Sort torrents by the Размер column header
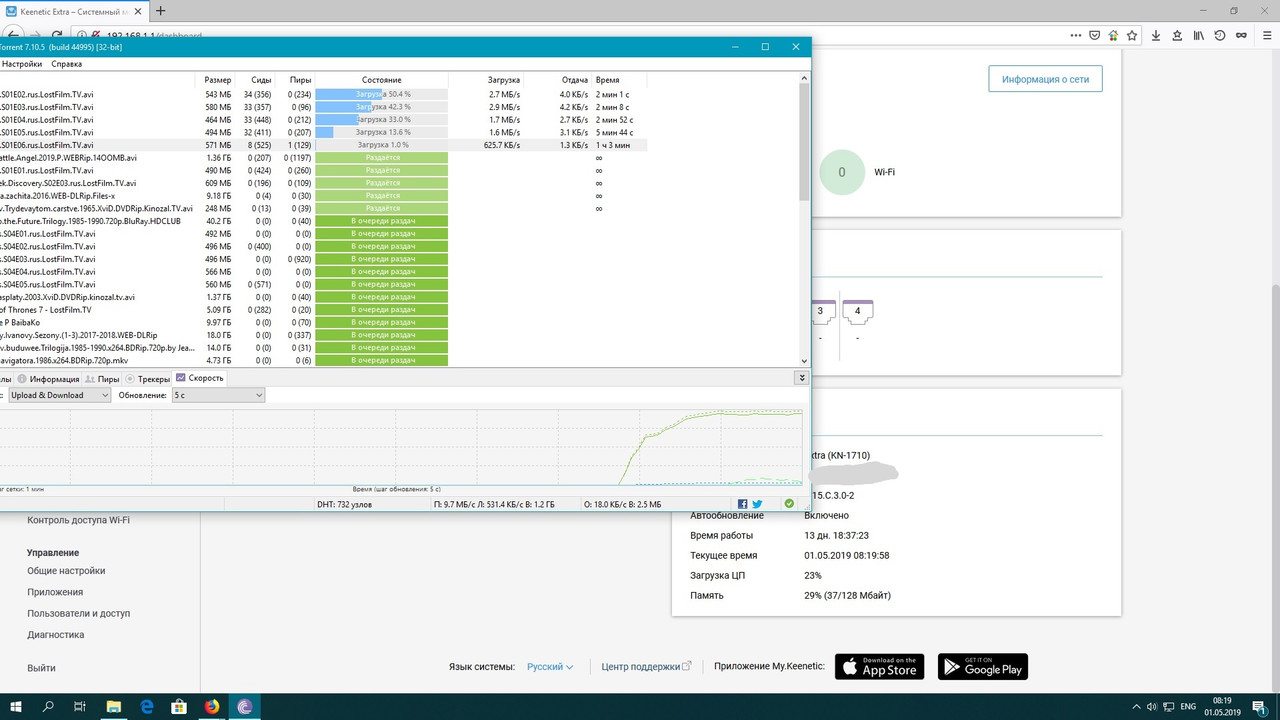 pyautogui.click(x=218, y=80)
